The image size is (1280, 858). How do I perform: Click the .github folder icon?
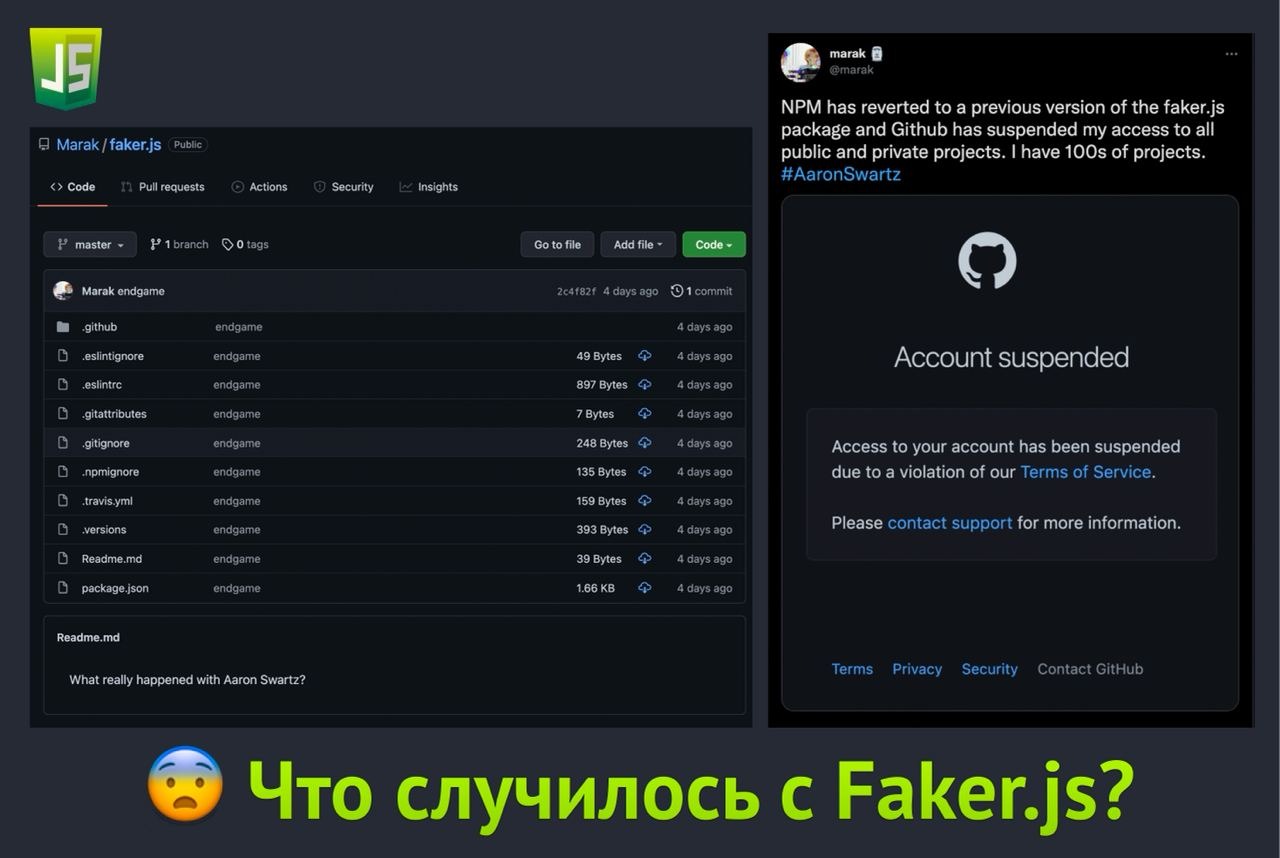point(63,327)
